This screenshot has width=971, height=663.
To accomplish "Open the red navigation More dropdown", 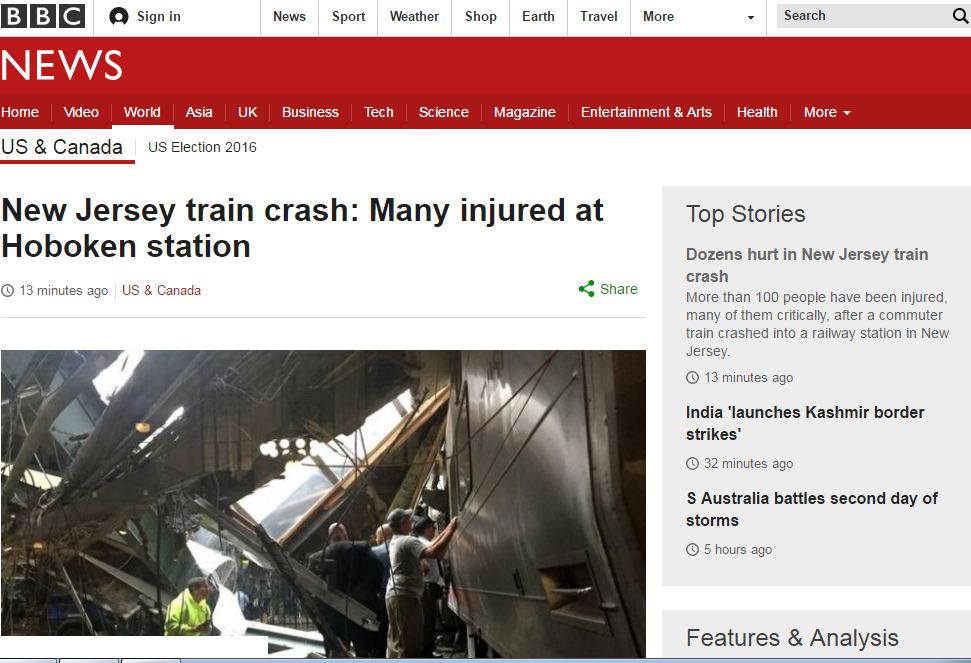I will click(827, 112).
